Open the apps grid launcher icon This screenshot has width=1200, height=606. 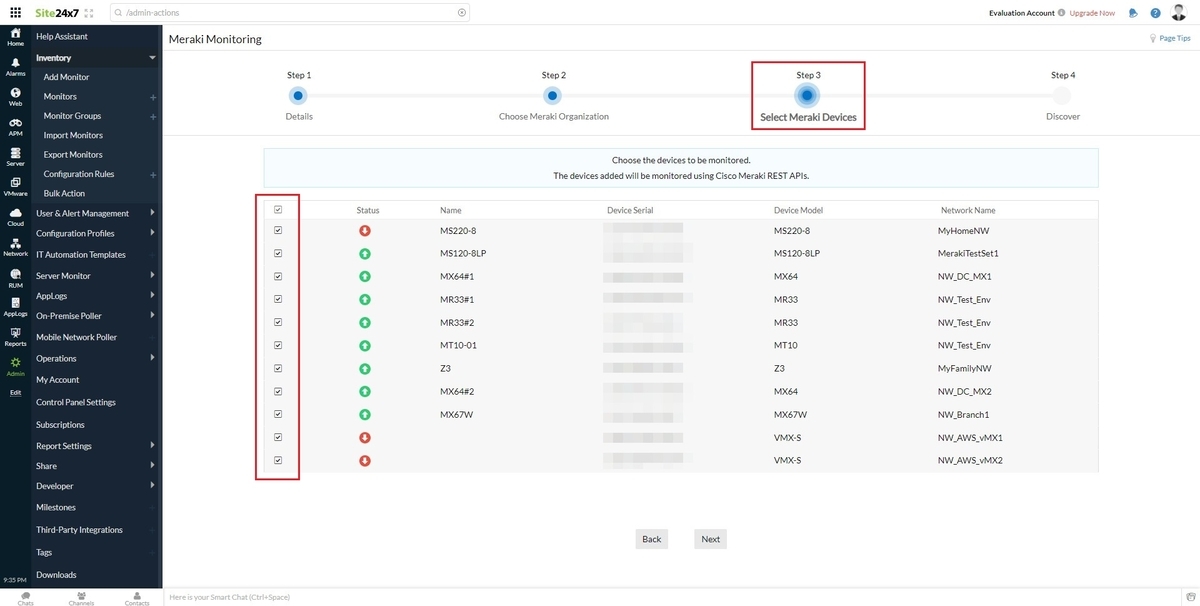point(15,13)
